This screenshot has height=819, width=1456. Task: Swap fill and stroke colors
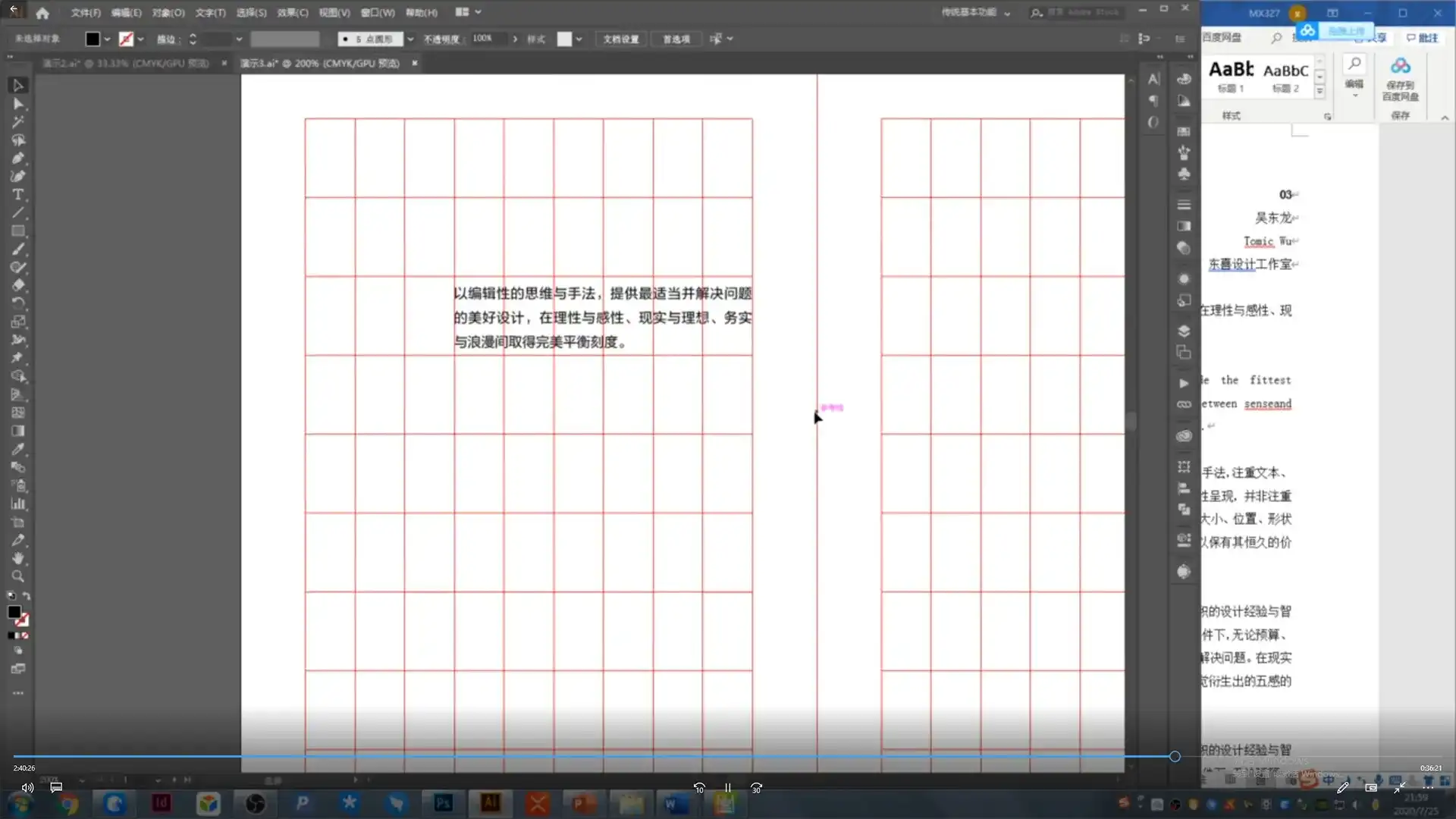pos(27,596)
